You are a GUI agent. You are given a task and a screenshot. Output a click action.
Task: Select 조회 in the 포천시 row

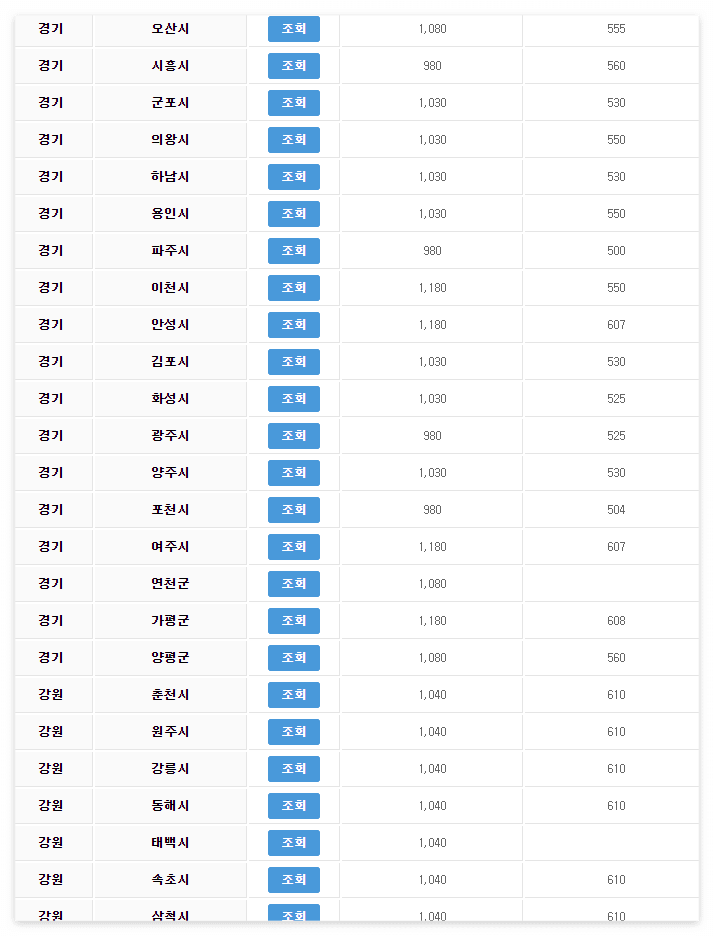tap(293, 510)
